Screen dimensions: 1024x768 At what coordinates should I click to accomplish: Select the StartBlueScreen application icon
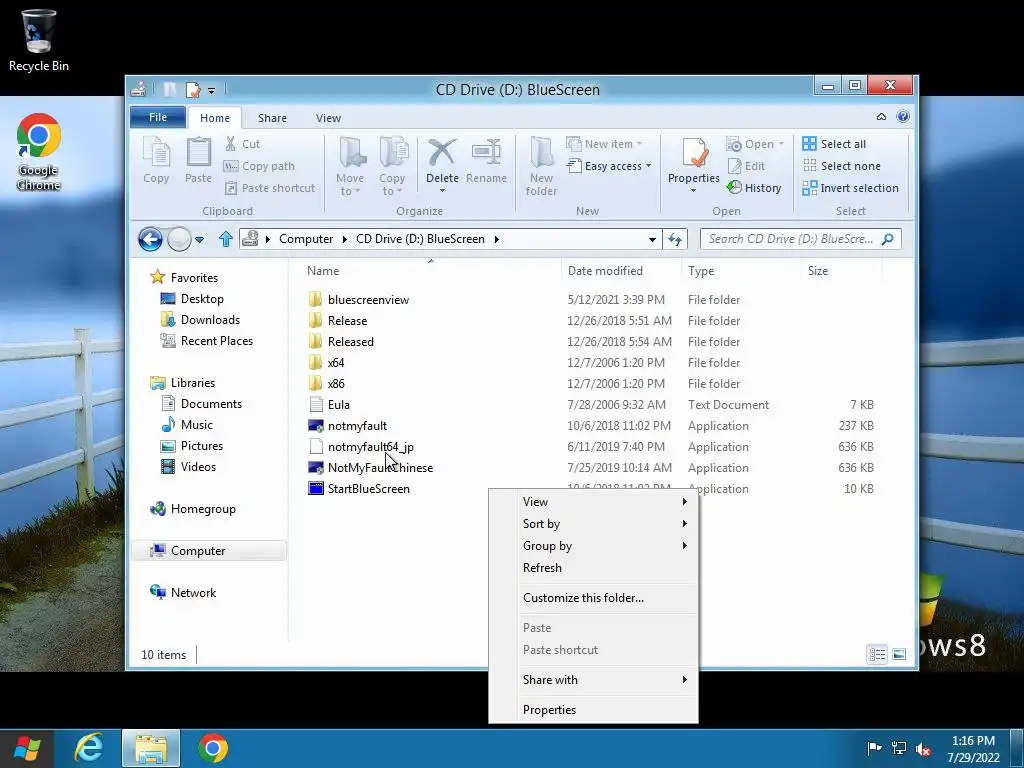316,488
